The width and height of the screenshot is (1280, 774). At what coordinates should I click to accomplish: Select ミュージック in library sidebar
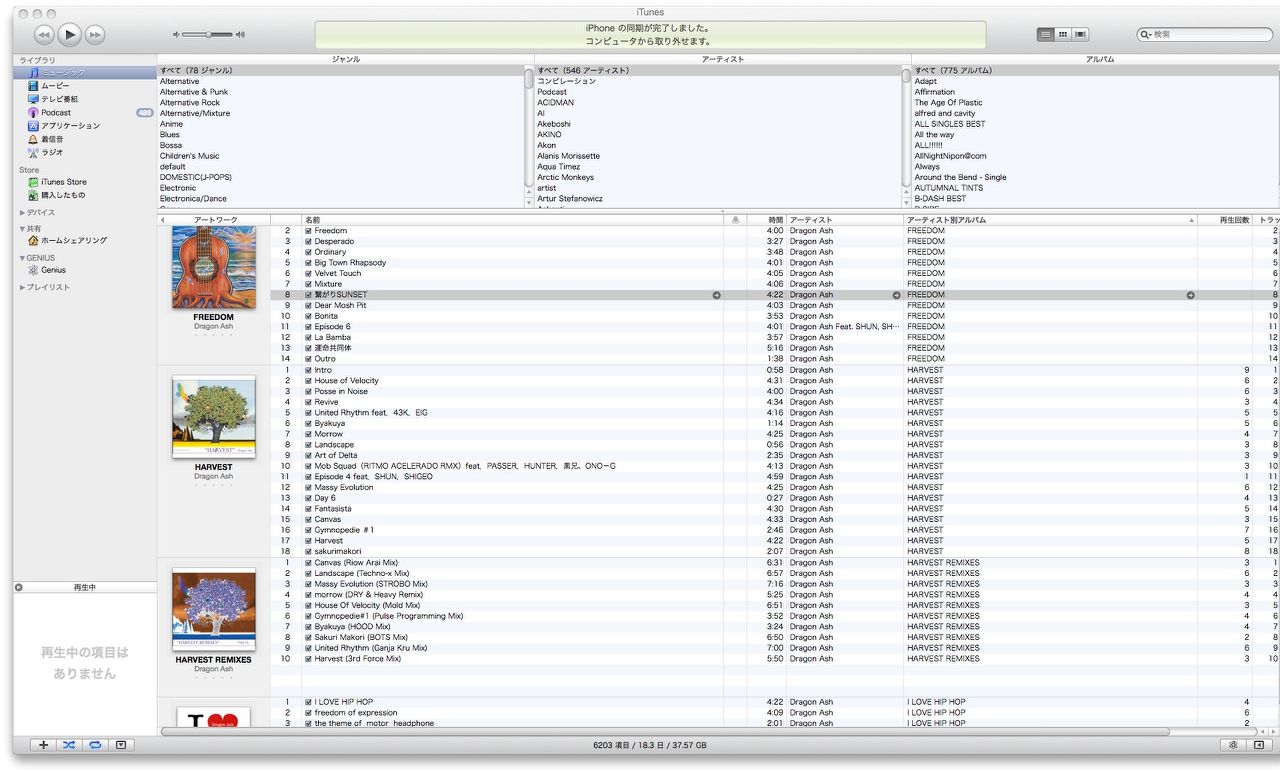[x=85, y=73]
